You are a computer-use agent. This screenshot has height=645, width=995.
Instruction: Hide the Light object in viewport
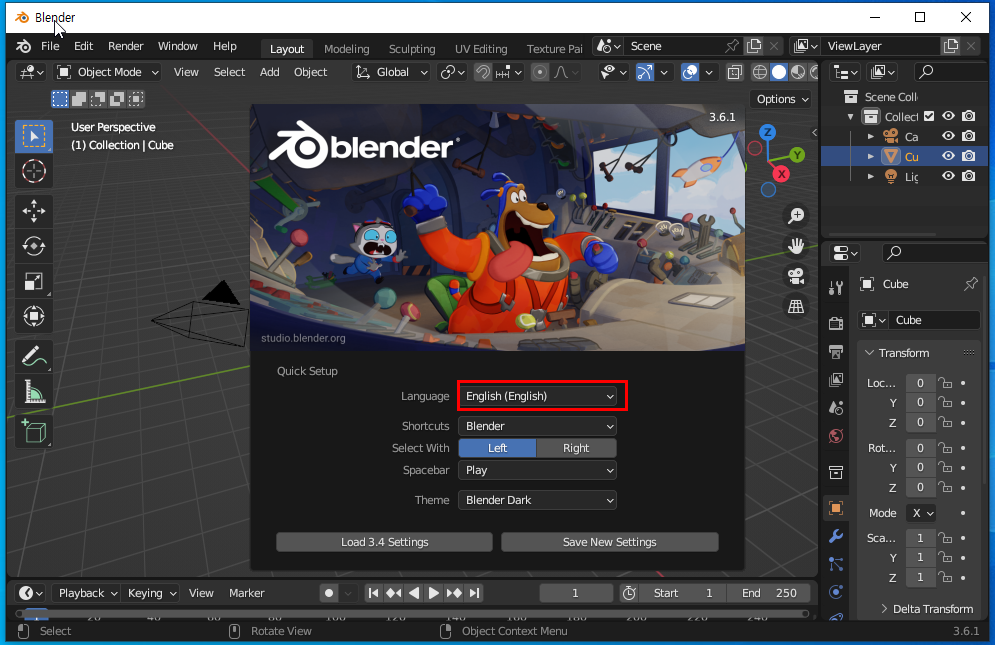click(x=948, y=176)
